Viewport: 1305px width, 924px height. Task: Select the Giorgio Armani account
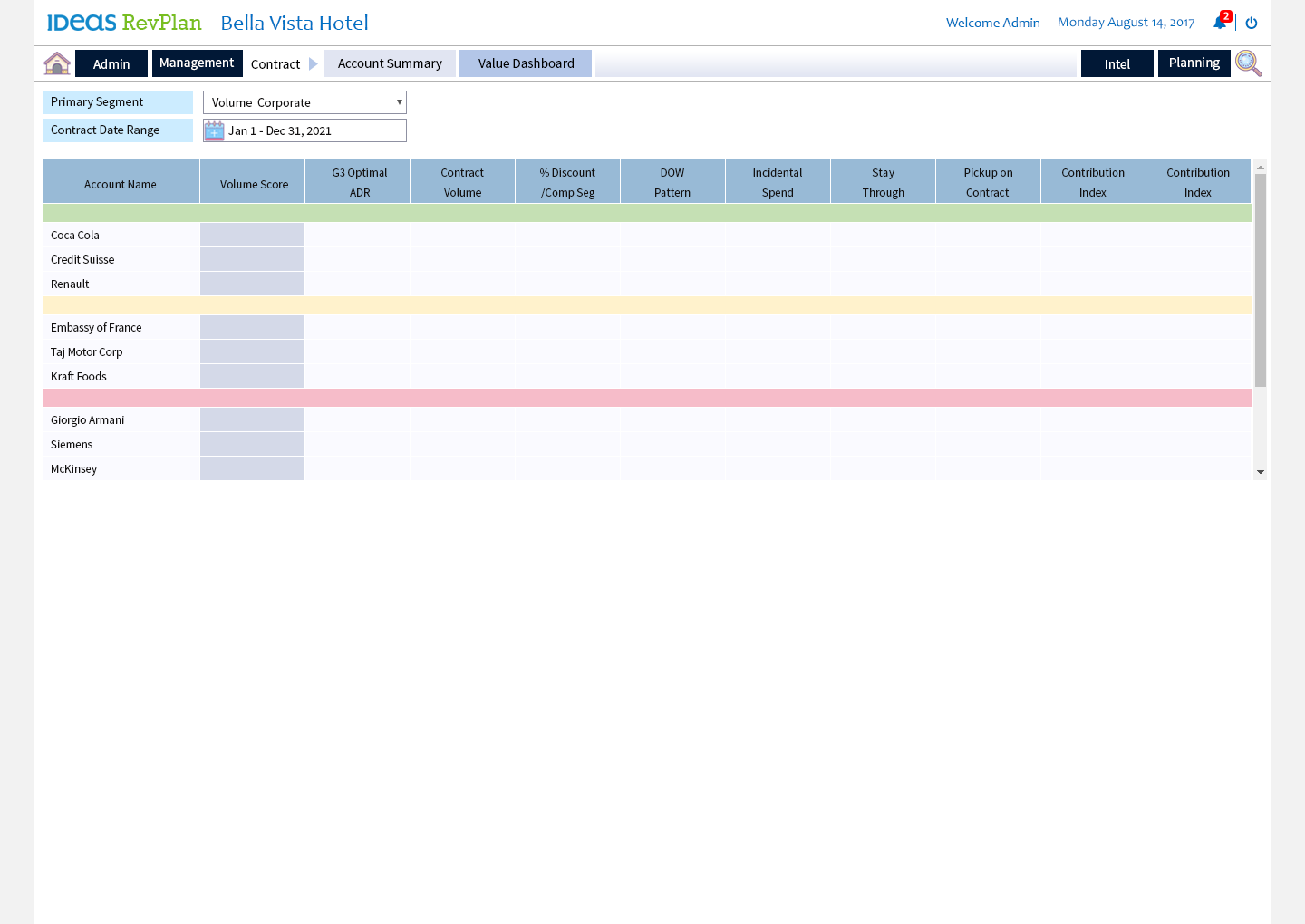[88, 419]
